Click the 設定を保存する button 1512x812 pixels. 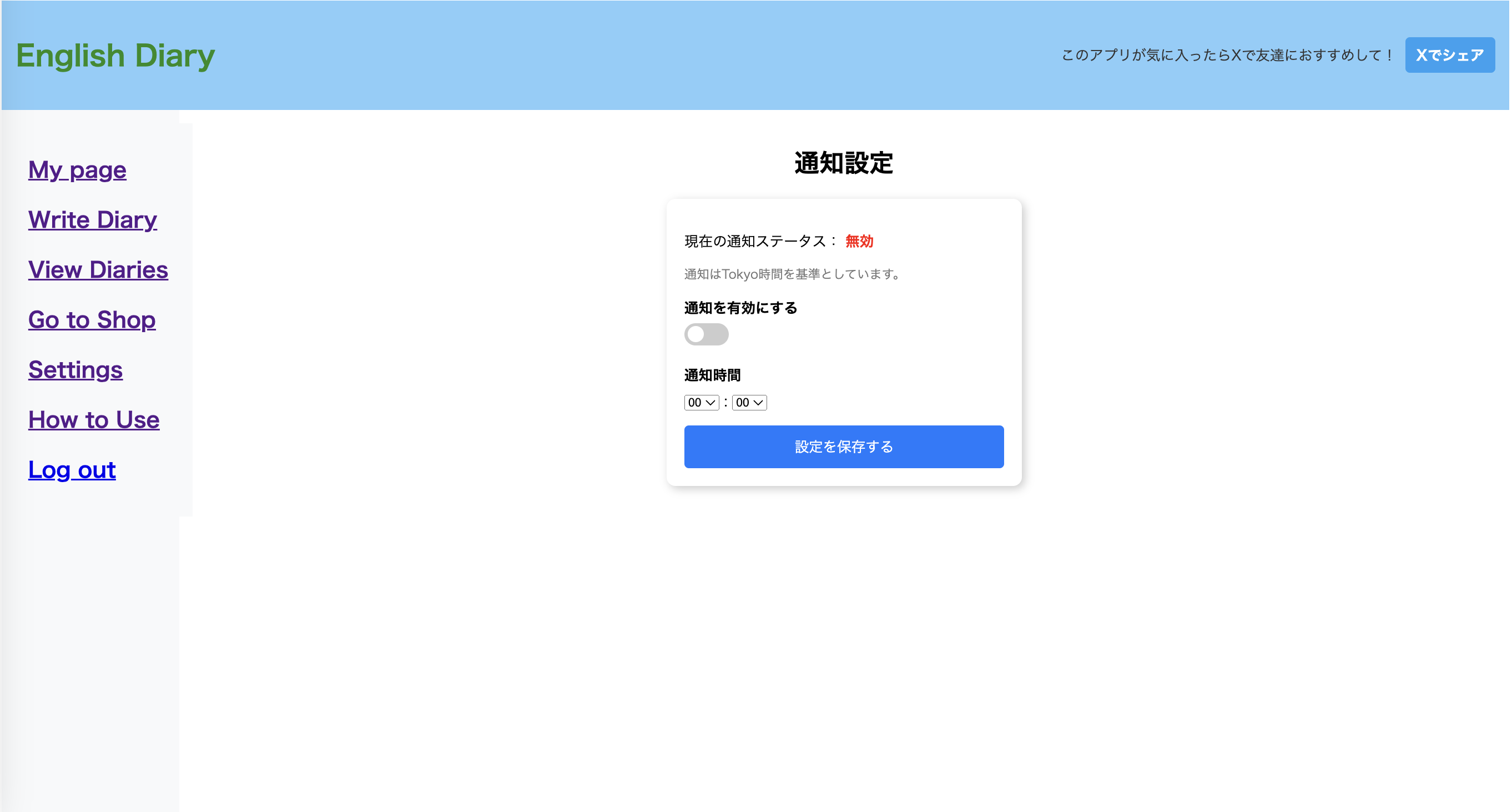pos(844,447)
